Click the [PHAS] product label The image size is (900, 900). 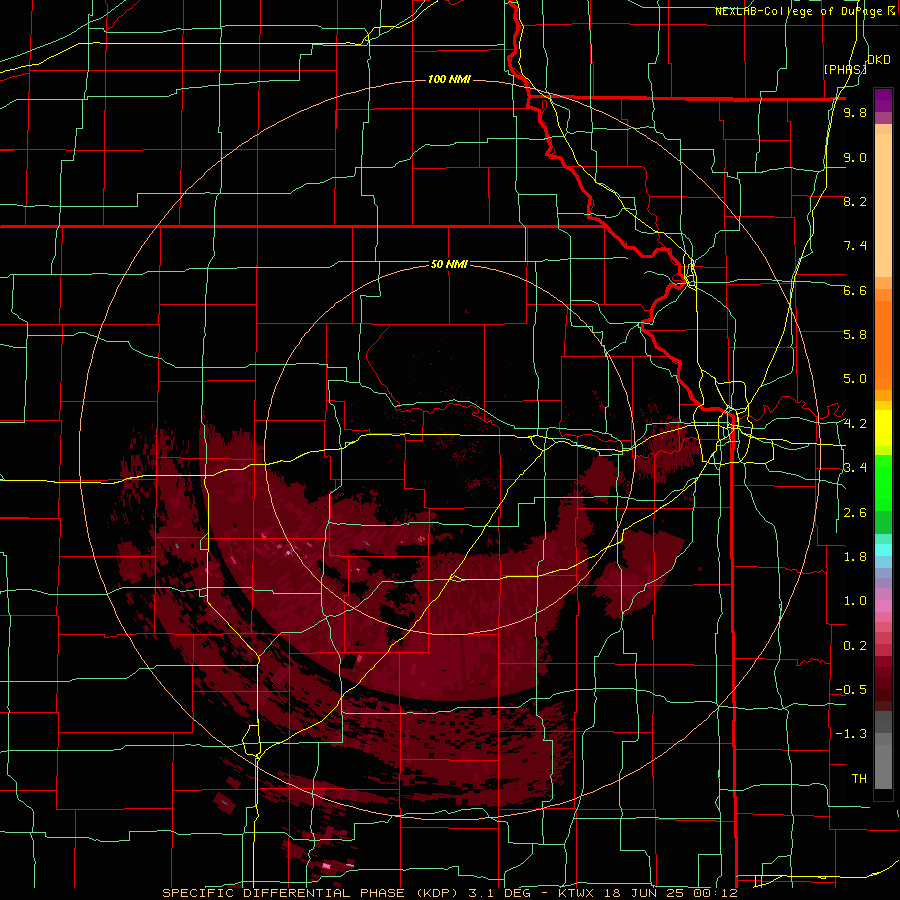tap(845, 69)
